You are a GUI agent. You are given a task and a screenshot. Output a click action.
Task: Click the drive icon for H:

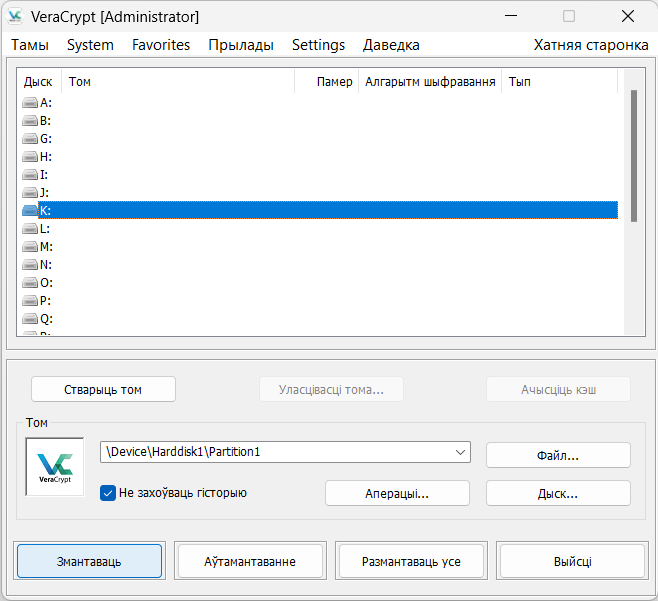coord(30,157)
